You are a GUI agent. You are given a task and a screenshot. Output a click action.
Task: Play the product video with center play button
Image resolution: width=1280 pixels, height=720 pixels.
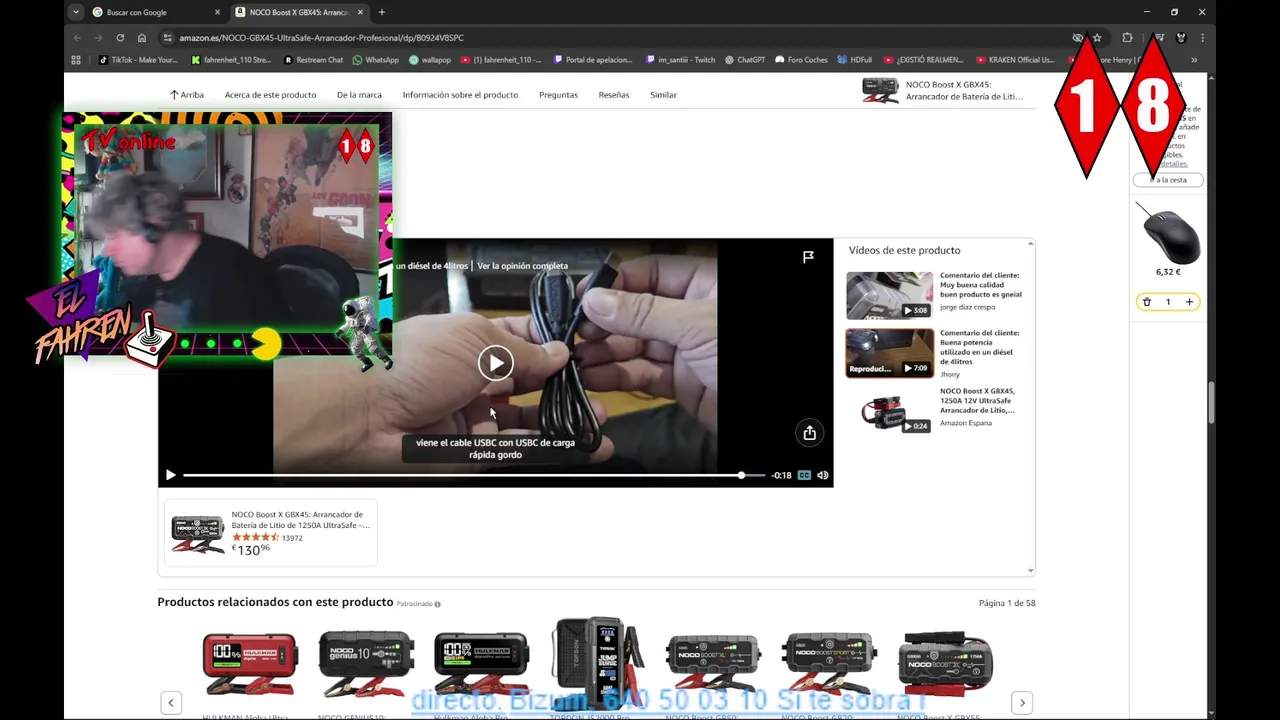(x=495, y=362)
